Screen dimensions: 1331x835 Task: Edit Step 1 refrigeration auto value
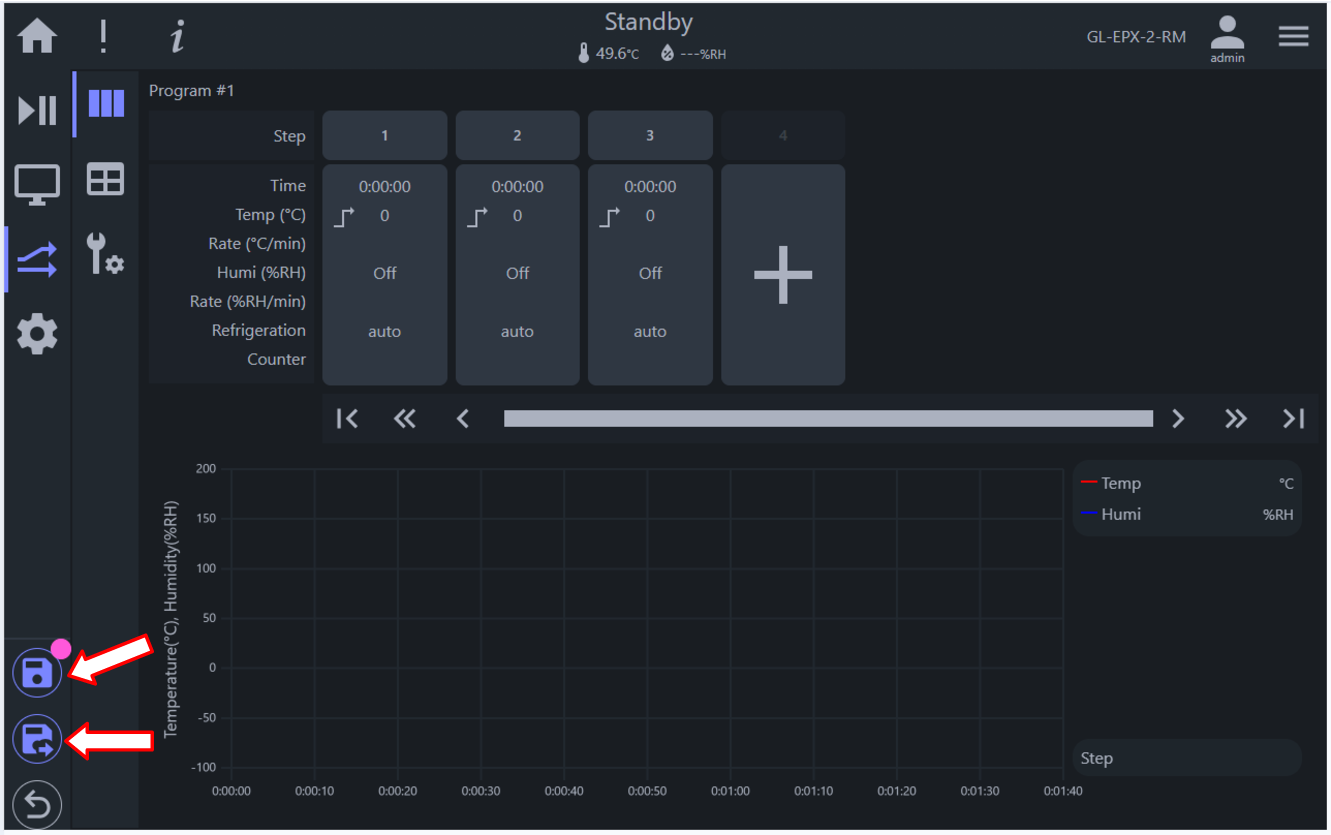tap(385, 332)
